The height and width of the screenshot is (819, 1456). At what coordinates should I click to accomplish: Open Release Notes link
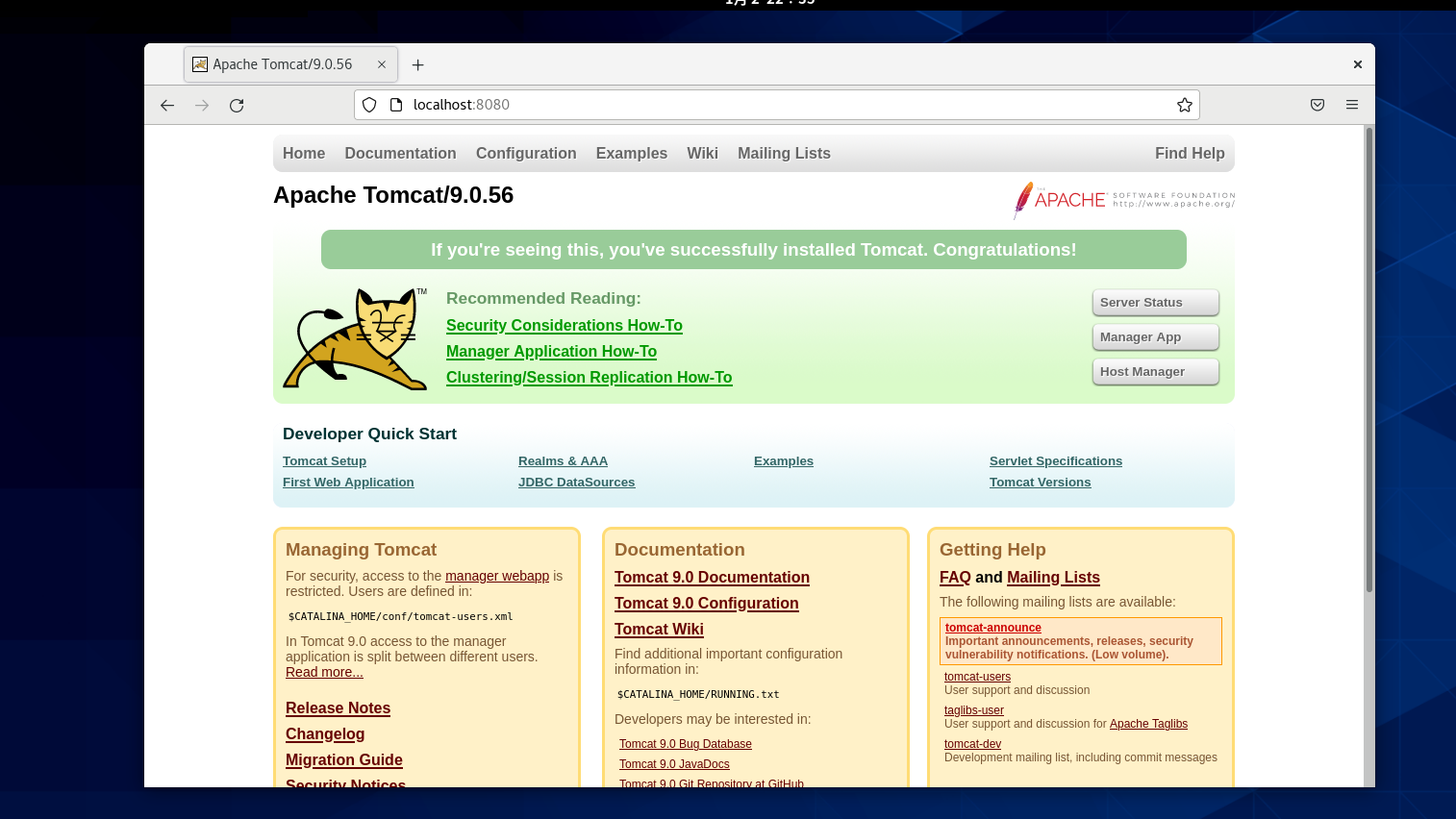(x=338, y=707)
